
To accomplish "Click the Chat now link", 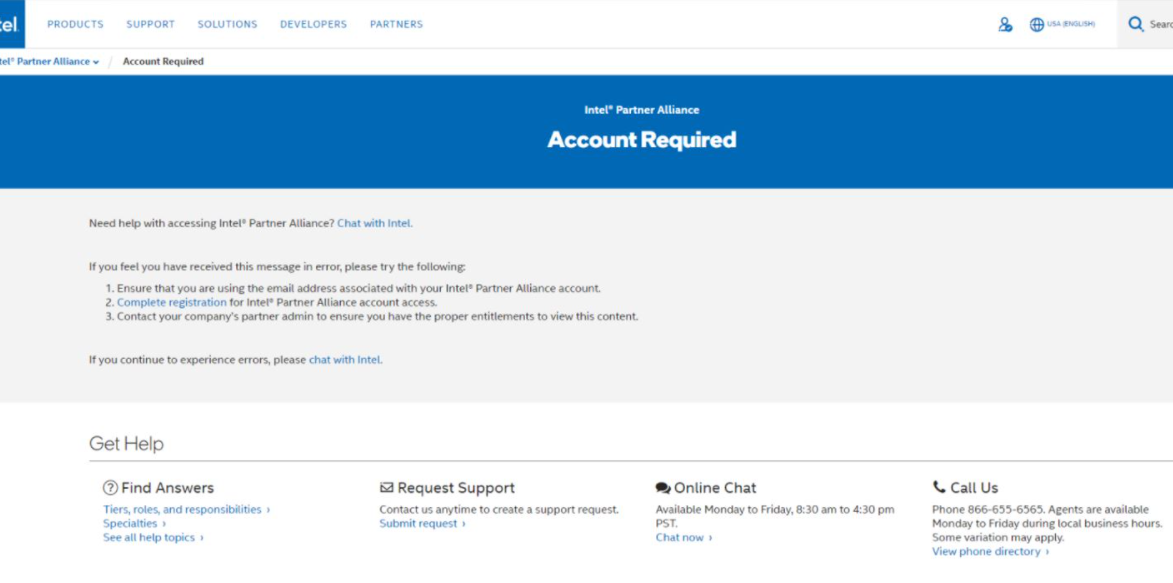I will click(683, 538).
